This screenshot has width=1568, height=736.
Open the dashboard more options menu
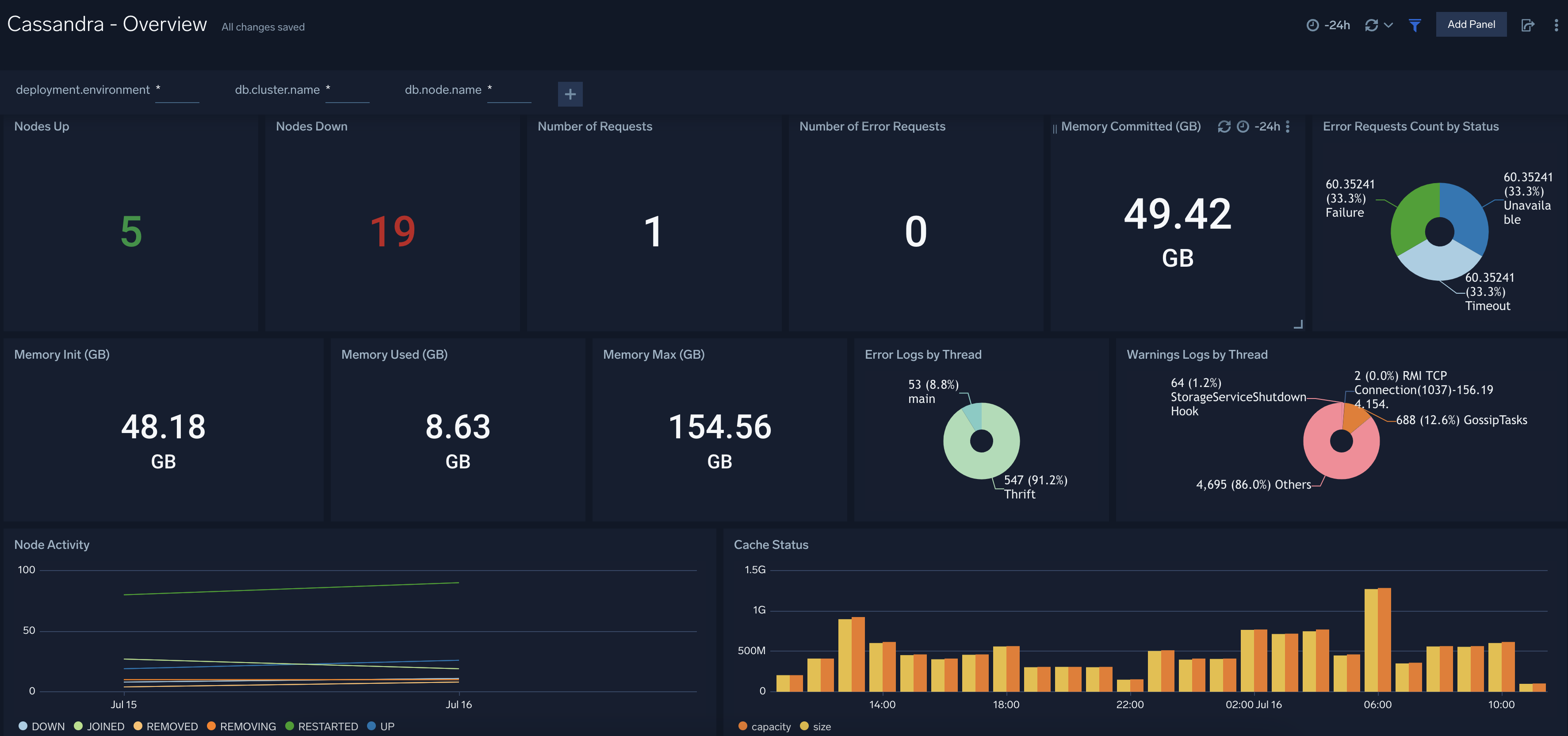1556,25
